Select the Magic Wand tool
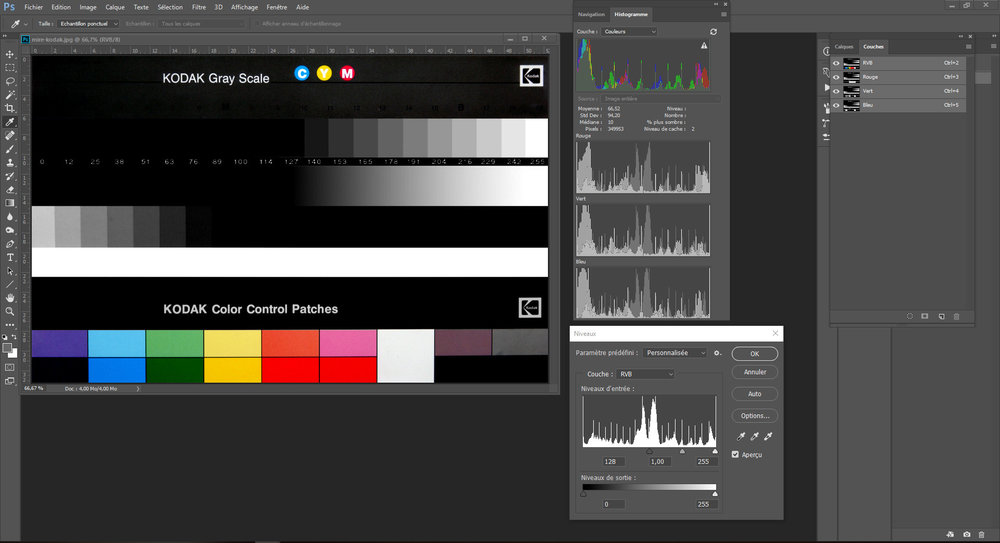 click(10, 94)
